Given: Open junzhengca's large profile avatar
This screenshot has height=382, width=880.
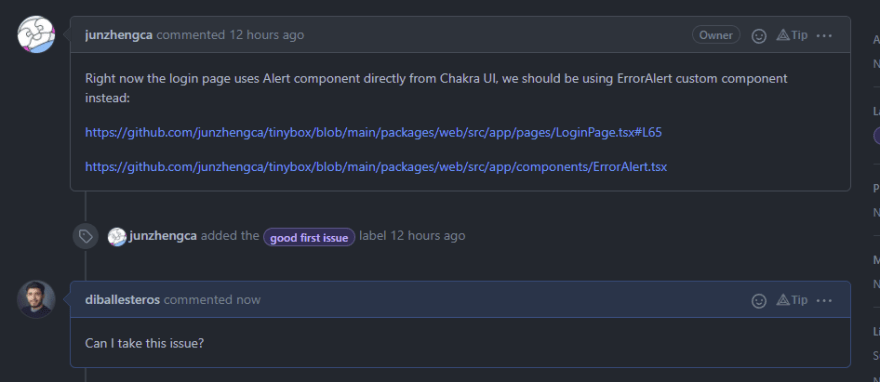Looking at the screenshot, I should [x=36, y=35].
